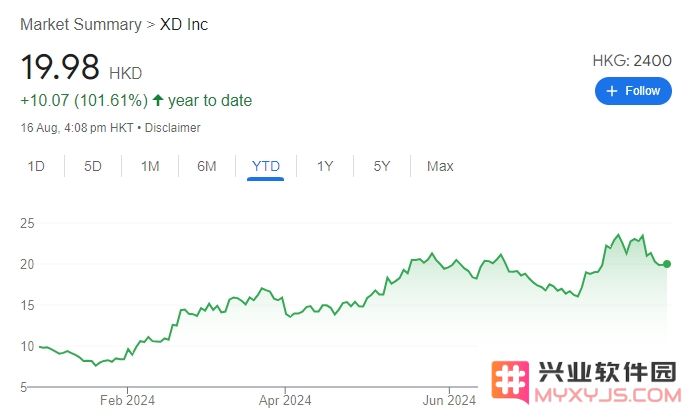Switch to the 6M chart range
Screen dimensions: 694x419
(207, 166)
